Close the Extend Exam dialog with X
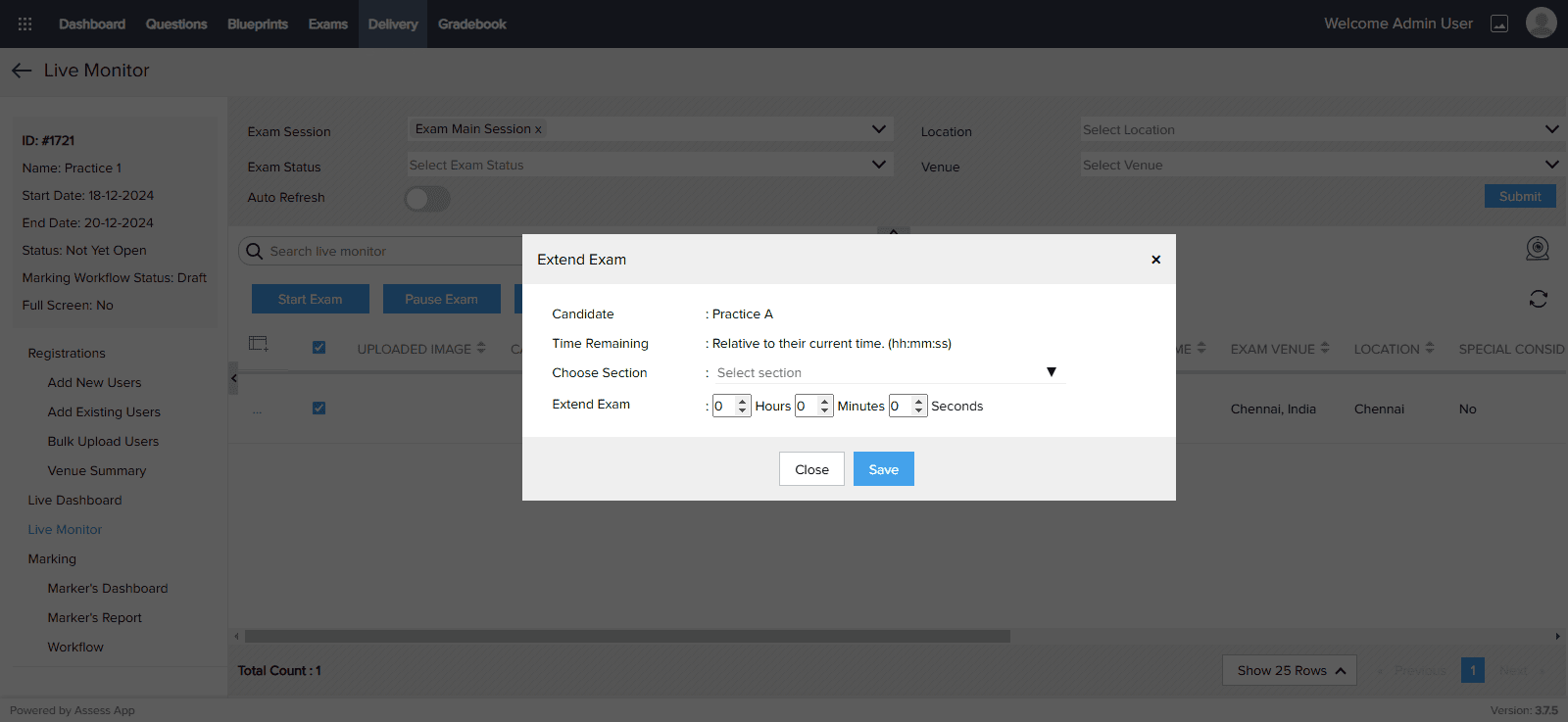Viewport: 1568px width, 722px height. pyautogui.click(x=1155, y=260)
